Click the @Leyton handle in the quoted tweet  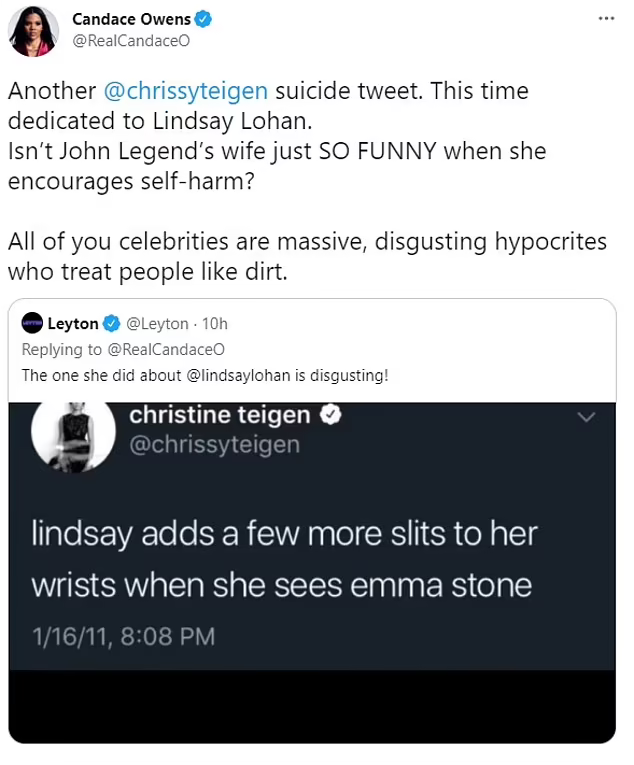point(157,324)
